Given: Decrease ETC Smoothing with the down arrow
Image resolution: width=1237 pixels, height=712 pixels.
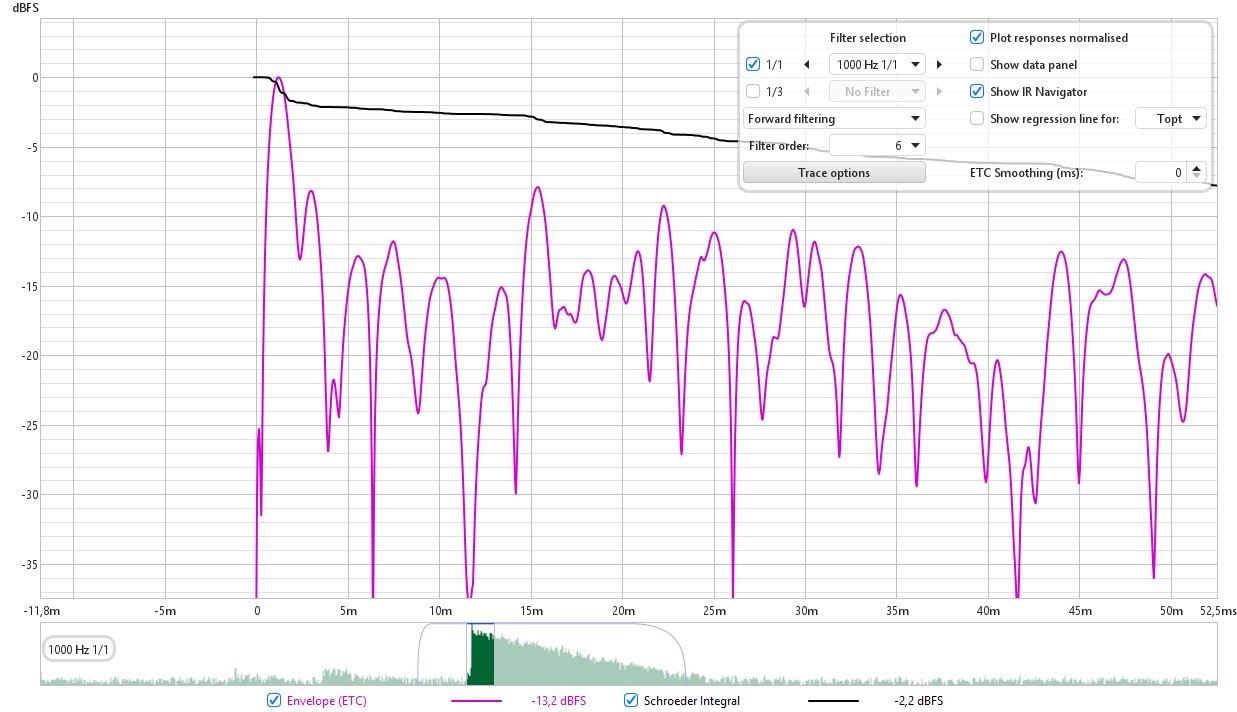Looking at the screenshot, I should (x=1198, y=178).
